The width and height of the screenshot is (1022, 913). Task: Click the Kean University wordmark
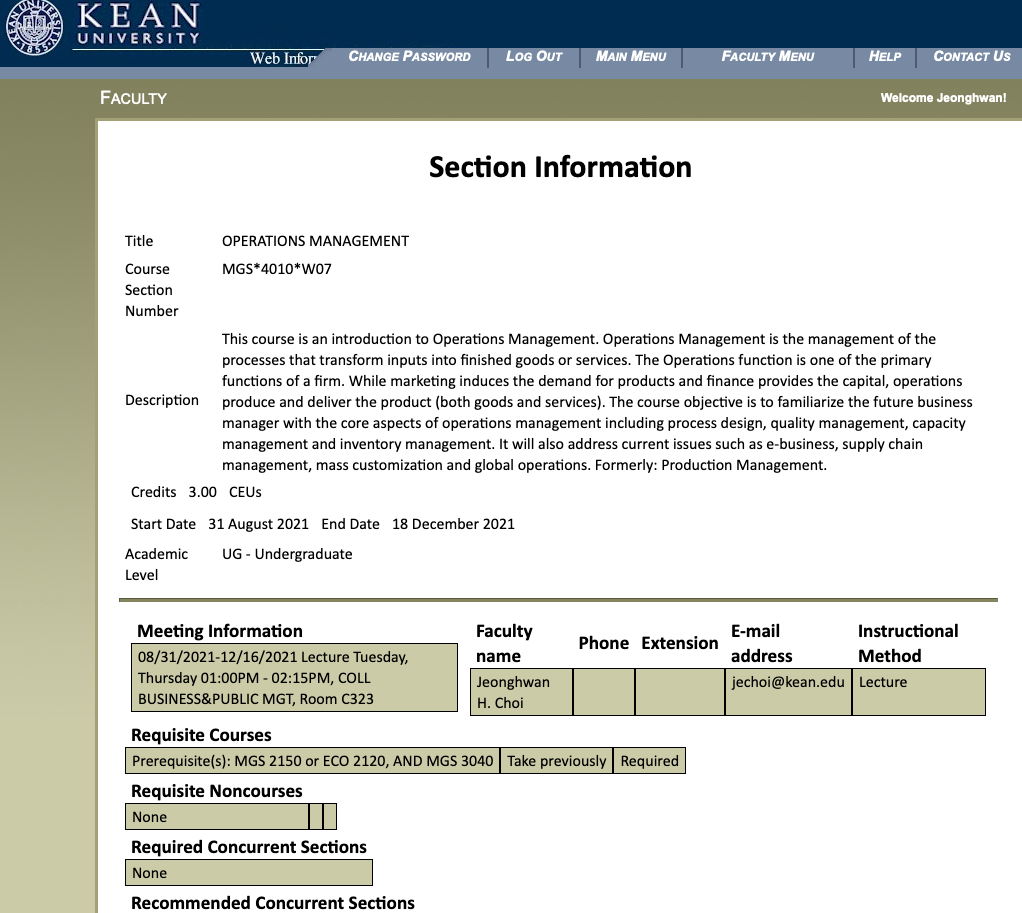[x=138, y=23]
